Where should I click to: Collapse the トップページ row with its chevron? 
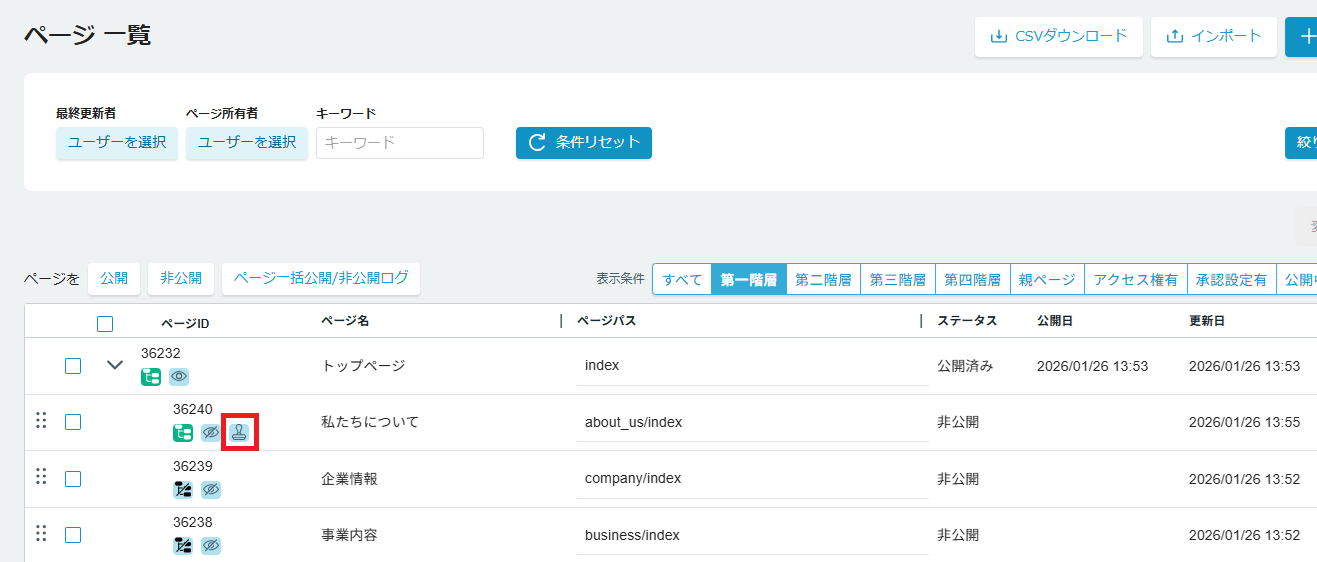click(x=115, y=366)
